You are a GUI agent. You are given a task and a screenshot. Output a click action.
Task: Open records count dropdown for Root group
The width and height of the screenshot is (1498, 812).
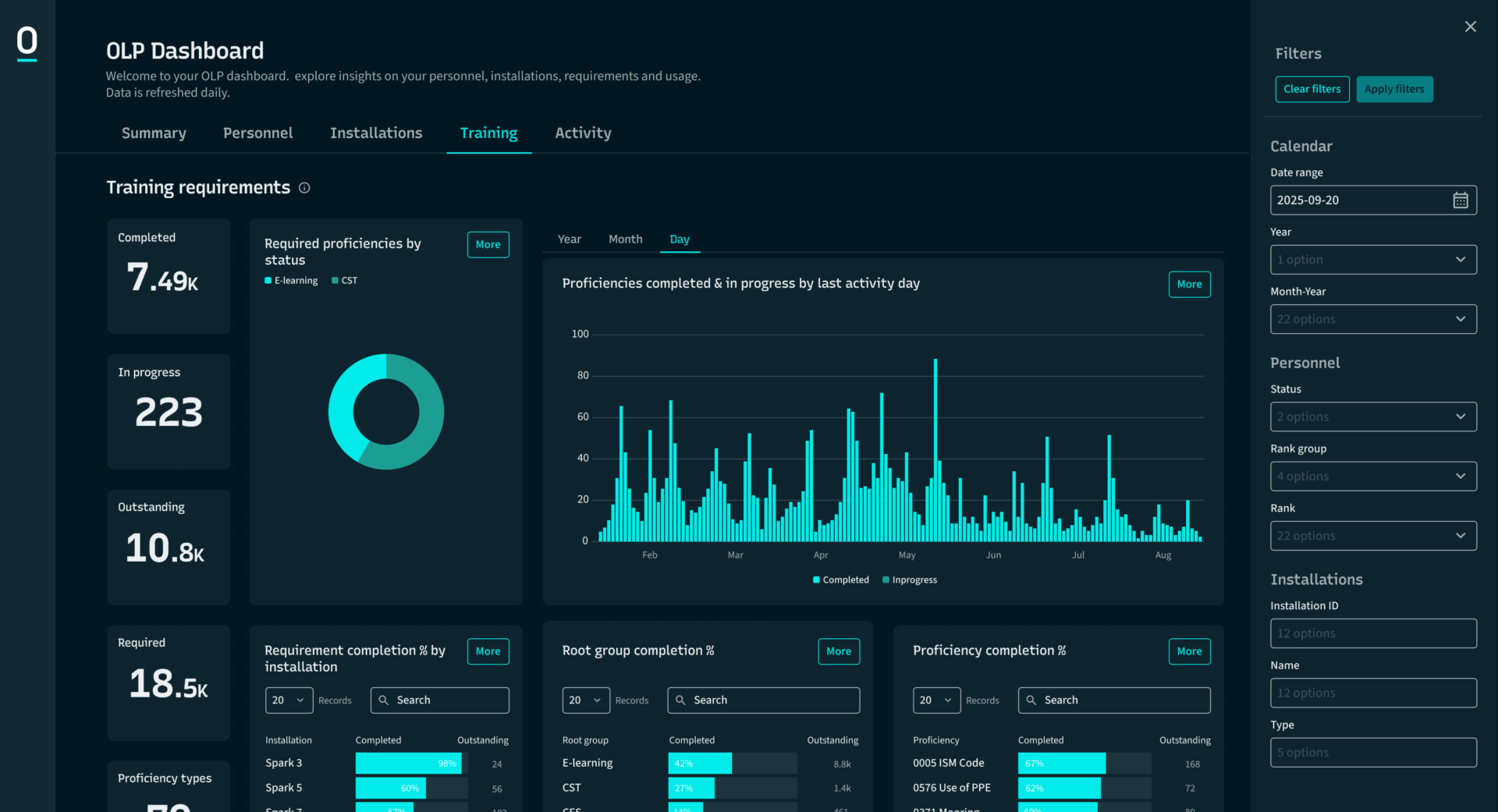(585, 700)
